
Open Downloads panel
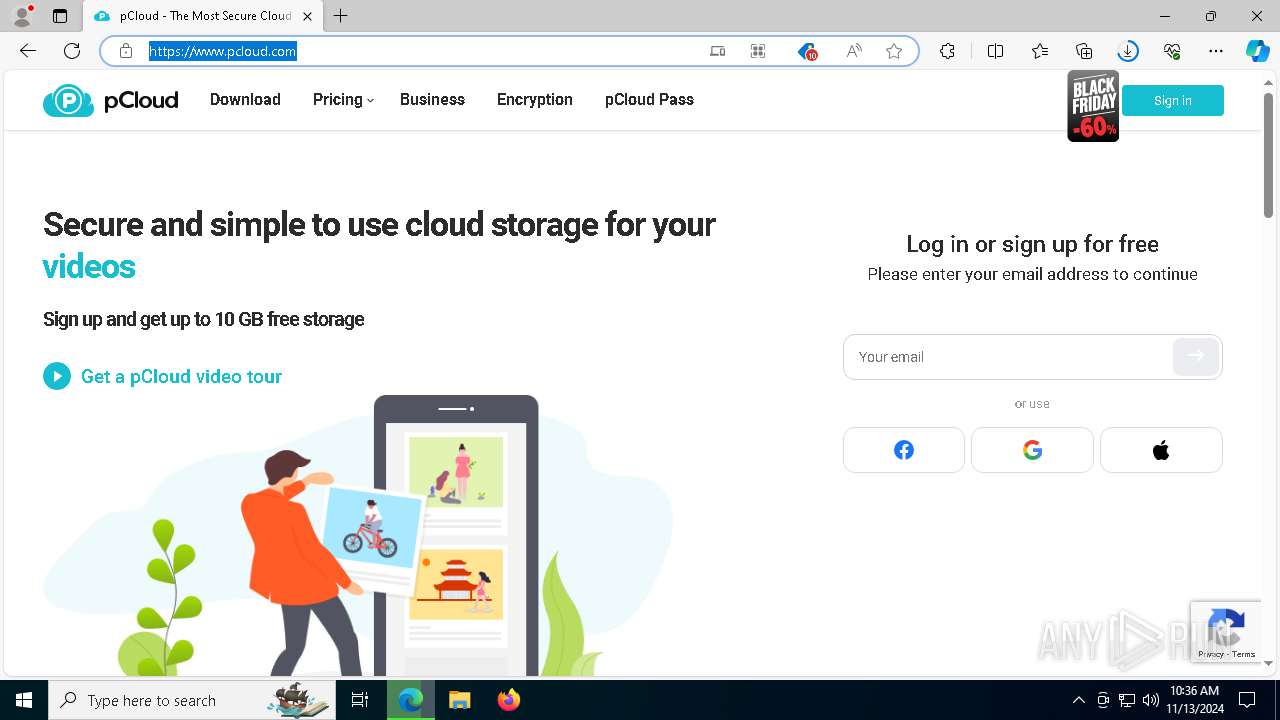click(1128, 51)
